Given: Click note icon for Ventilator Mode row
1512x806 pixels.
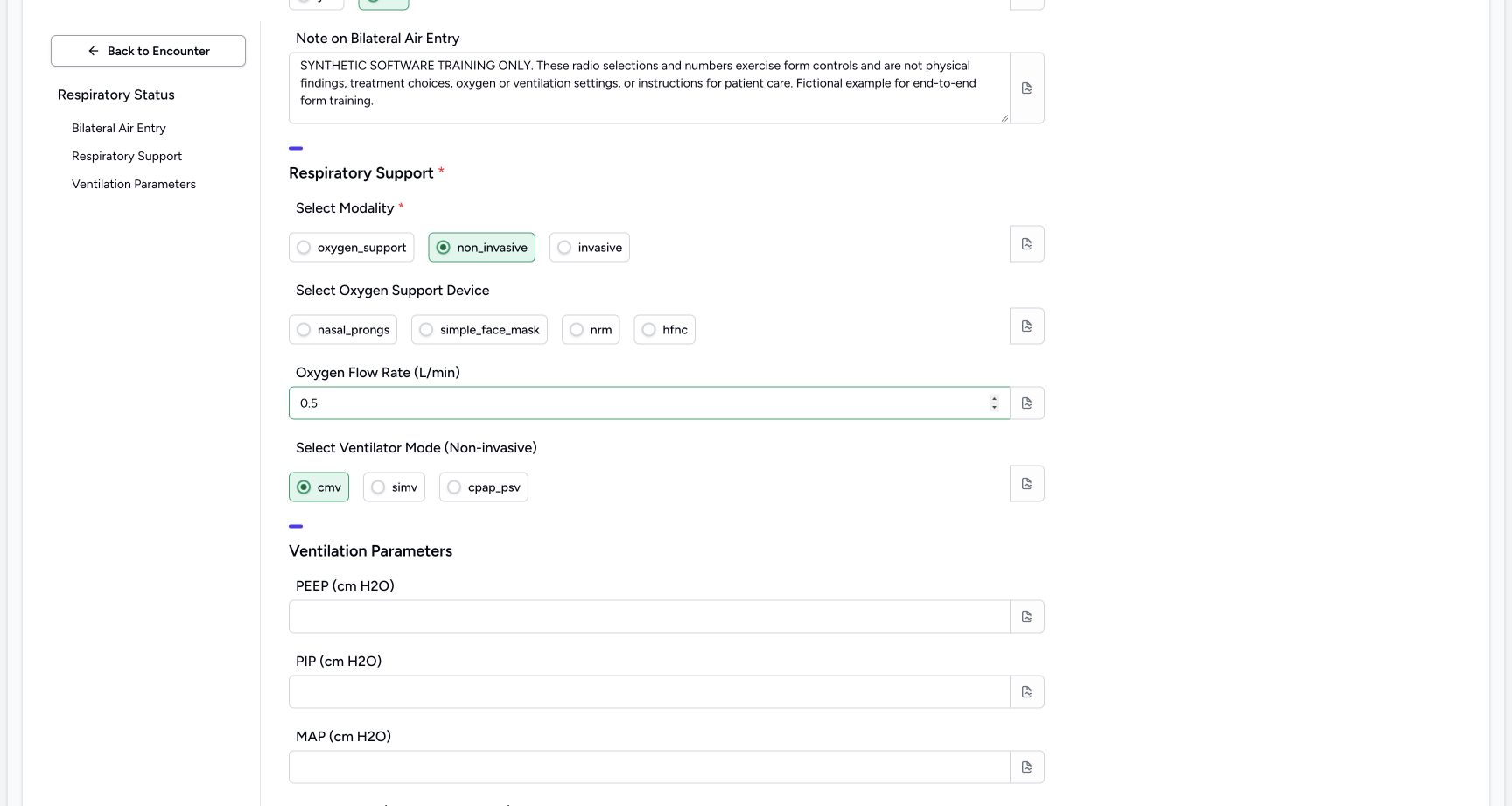Looking at the screenshot, I should point(1026,484).
